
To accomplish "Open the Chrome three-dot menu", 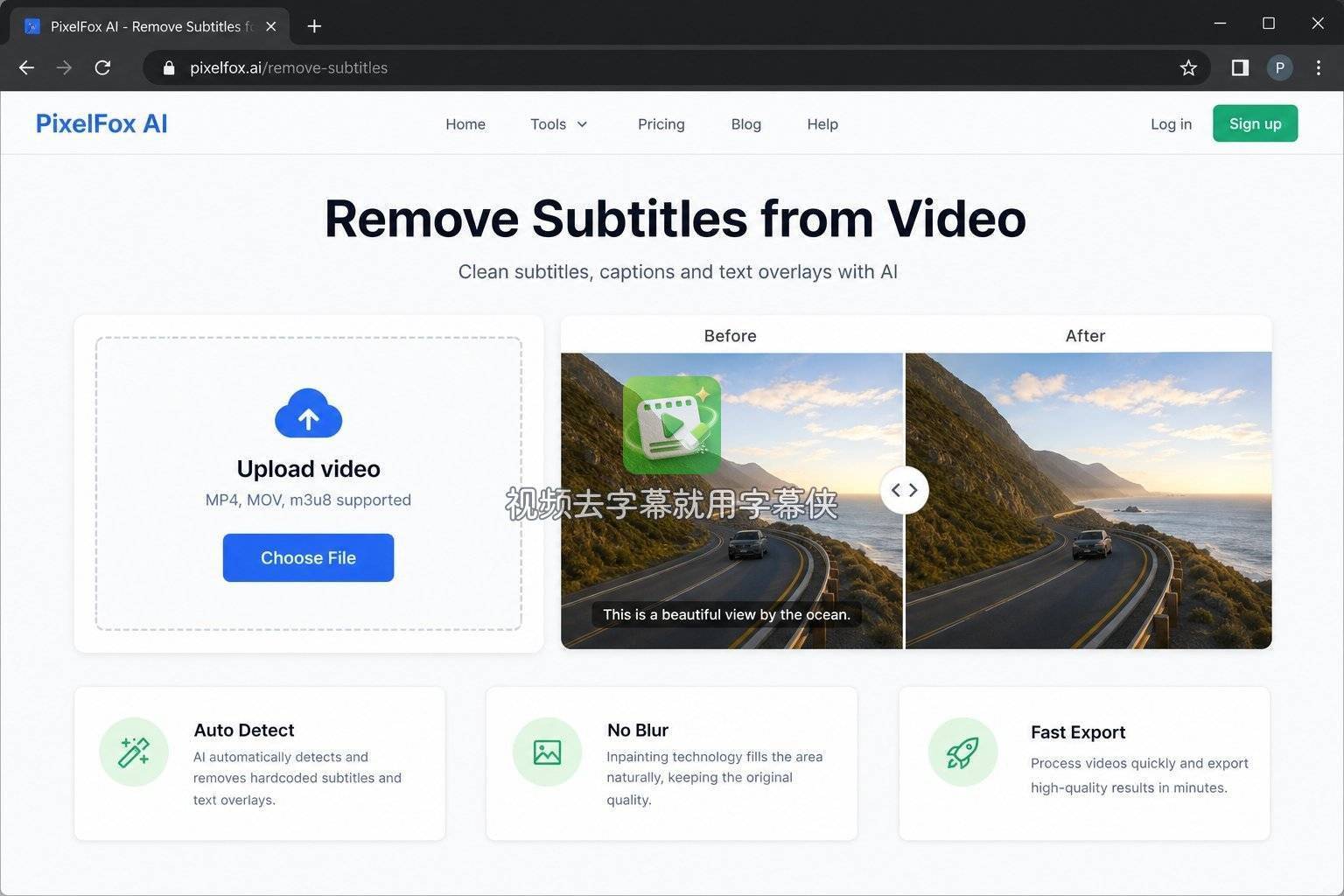I will point(1318,67).
